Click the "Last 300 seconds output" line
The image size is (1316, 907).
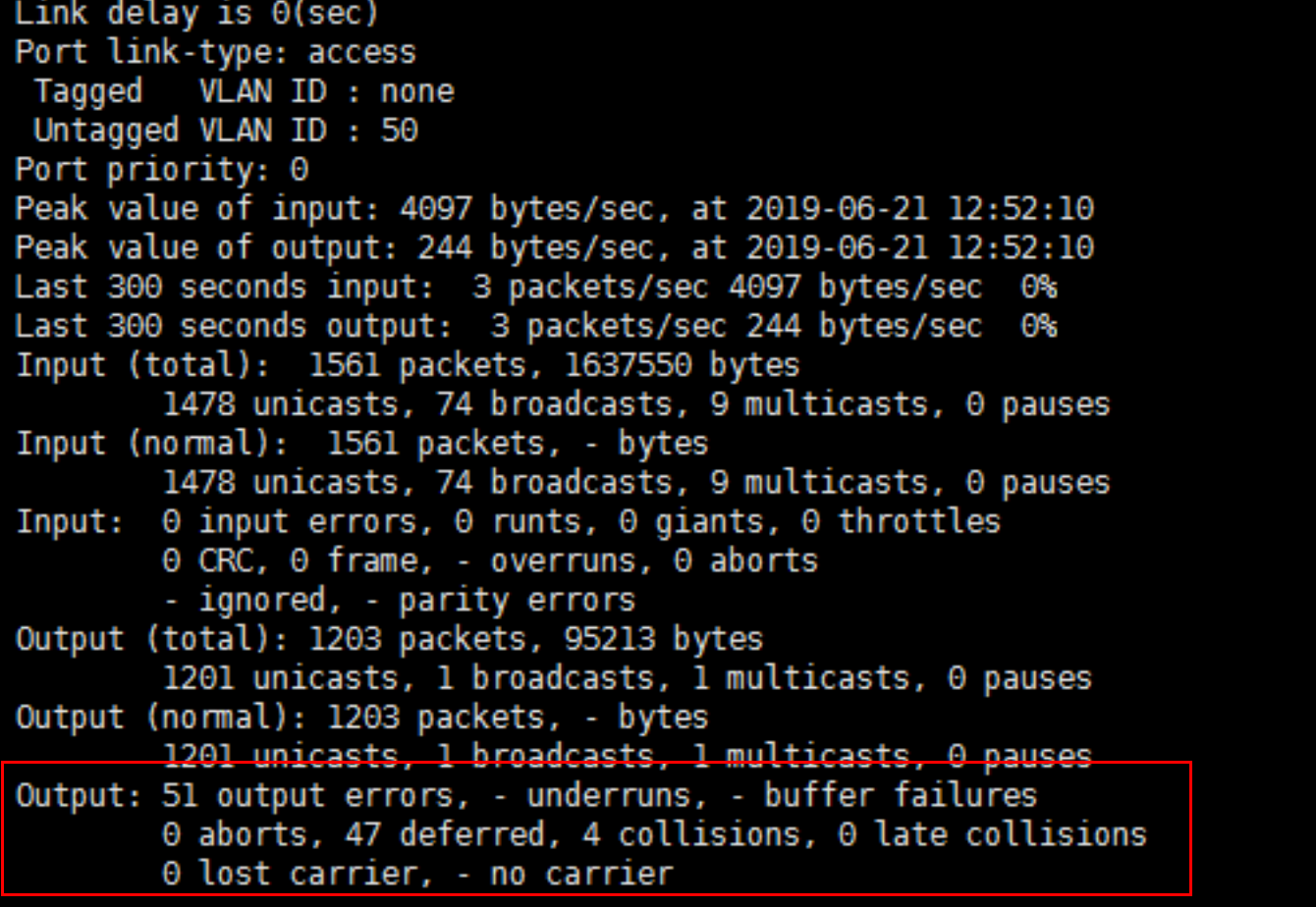535,326
